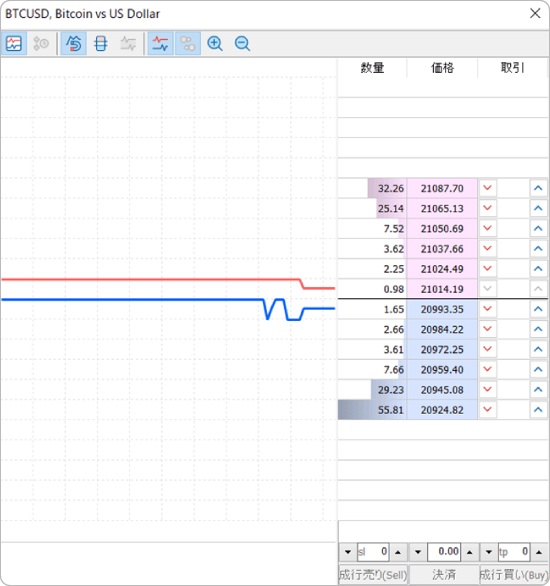
Task: Zoom out of the depth chart
Action: (242, 44)
